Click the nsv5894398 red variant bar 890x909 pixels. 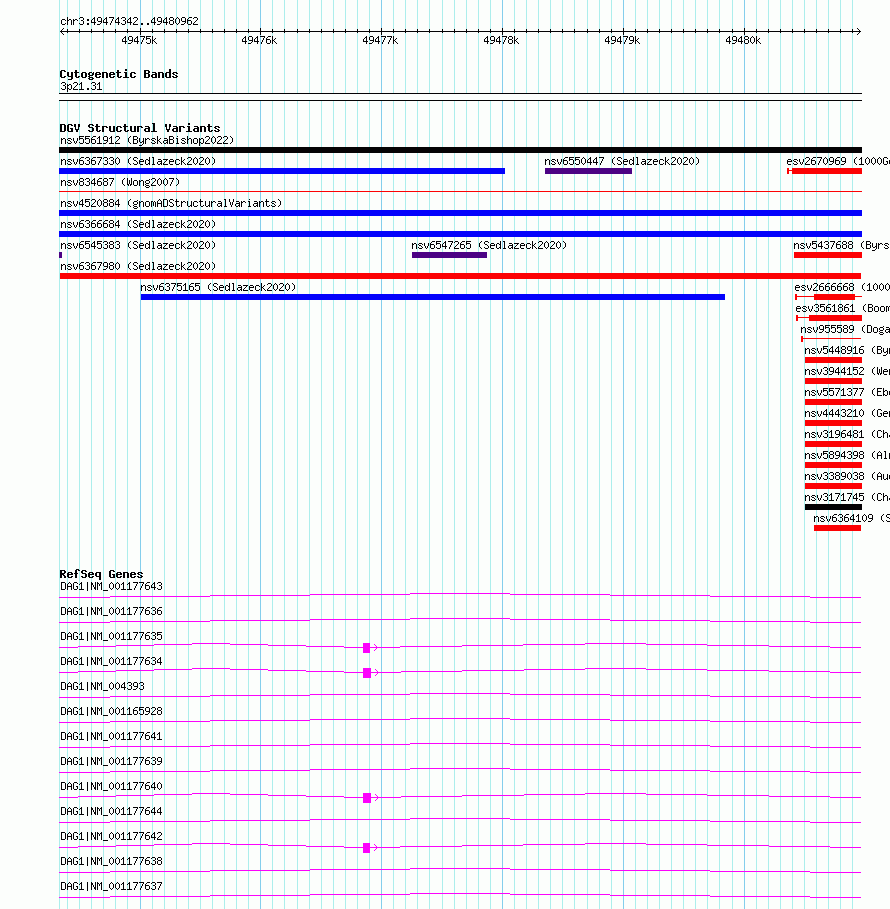pos(833,465)
